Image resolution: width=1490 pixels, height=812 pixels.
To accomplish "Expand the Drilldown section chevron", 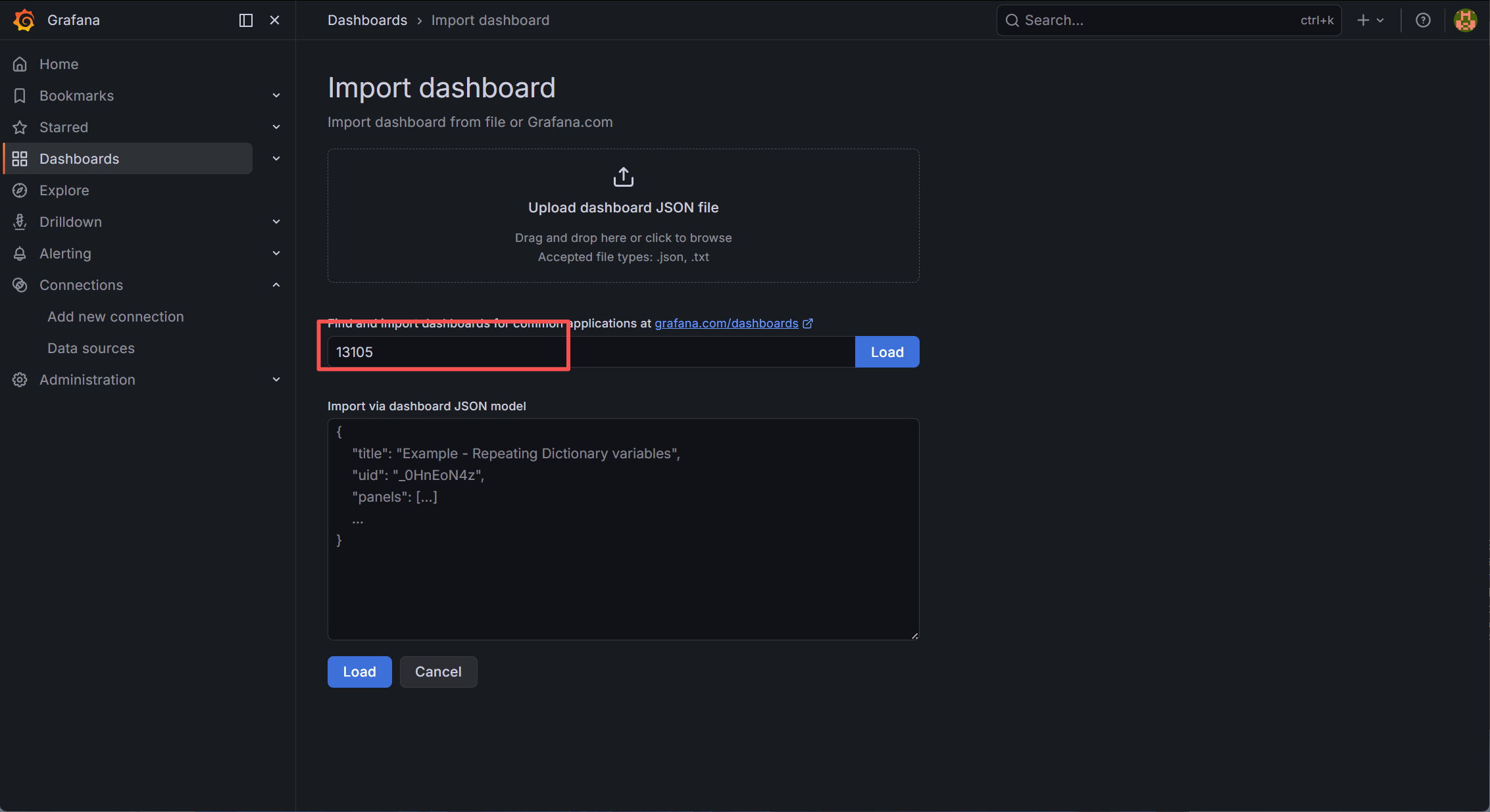I will click(x=276, y=222).
